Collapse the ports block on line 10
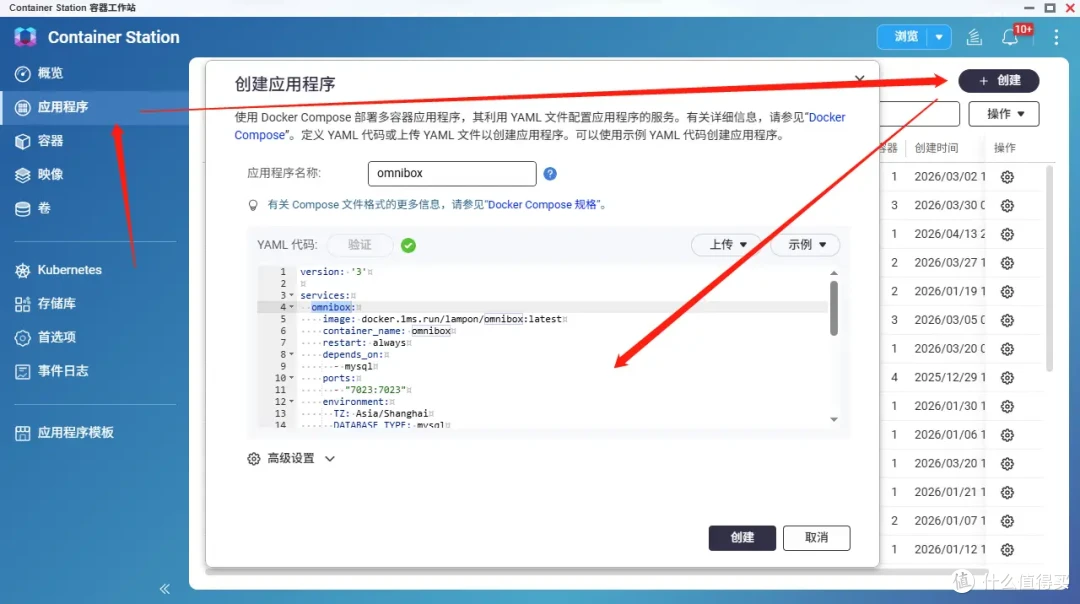Viewport: 1080px width, 604px height. click(x=291, y=378)
